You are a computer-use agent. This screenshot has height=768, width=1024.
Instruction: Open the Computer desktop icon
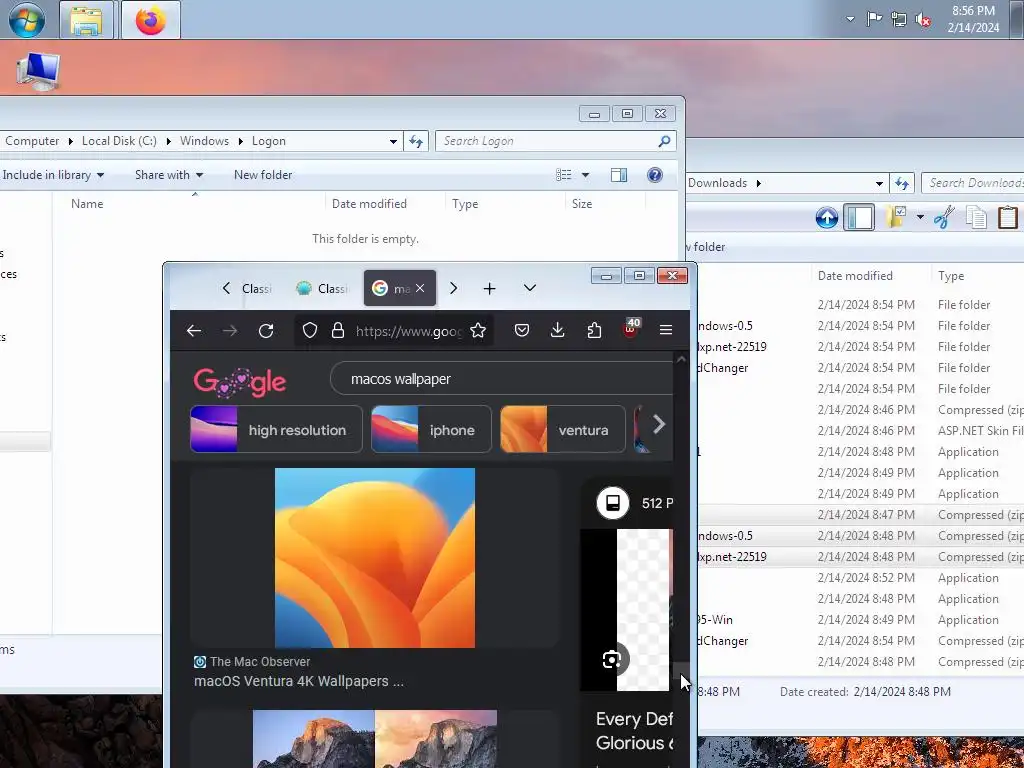[x=38, y=72]
